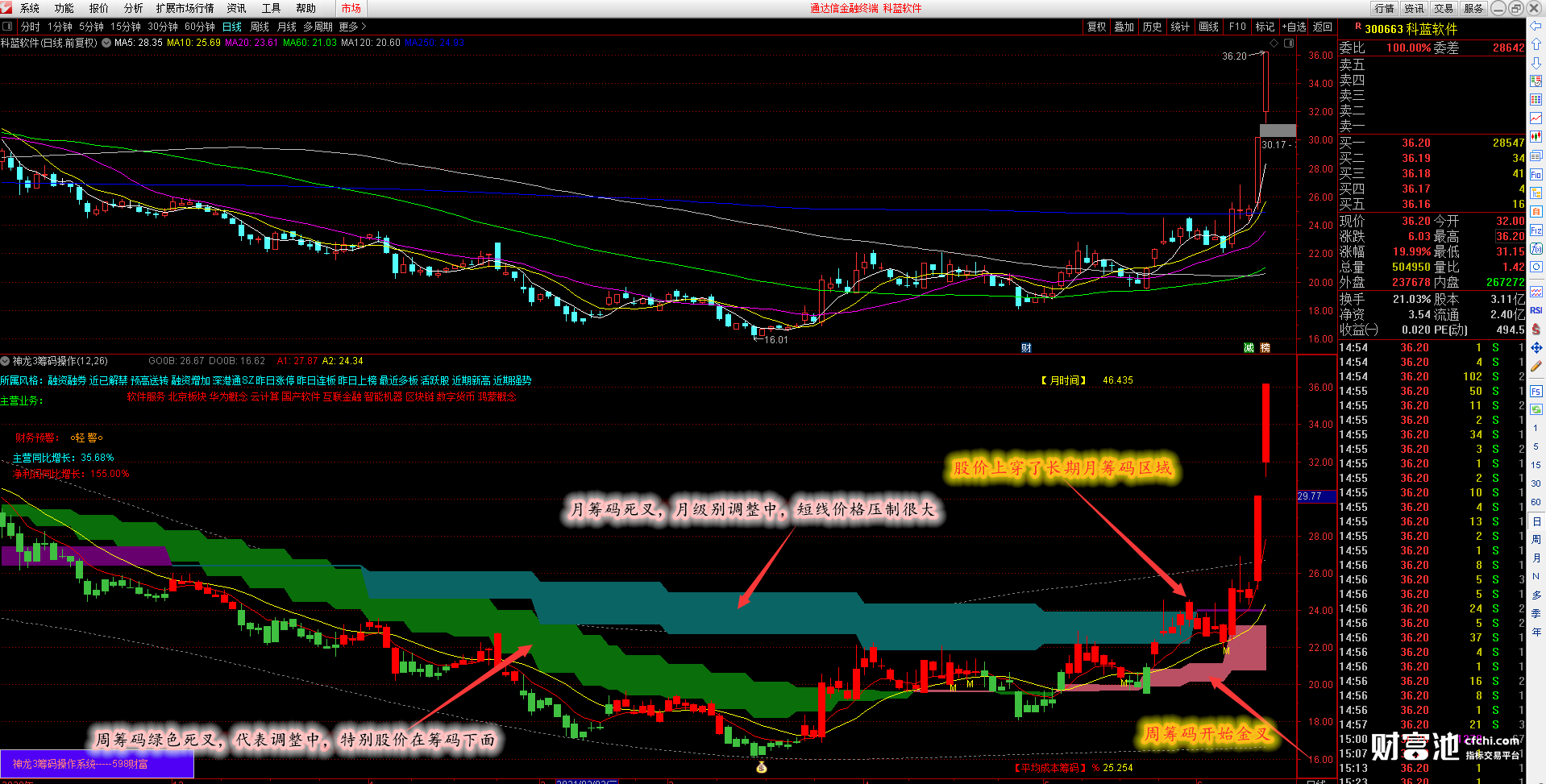This screenshot has height=784, width=1546.
Task: Open the colored grid table icon
Action: tap(1536, 100)
